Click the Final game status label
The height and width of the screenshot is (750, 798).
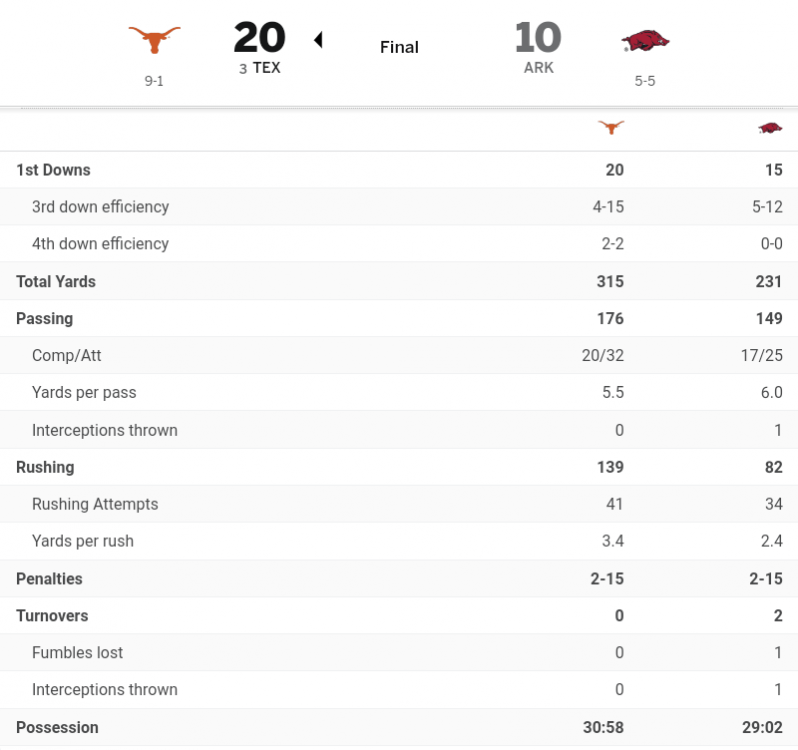click(399, 47)
